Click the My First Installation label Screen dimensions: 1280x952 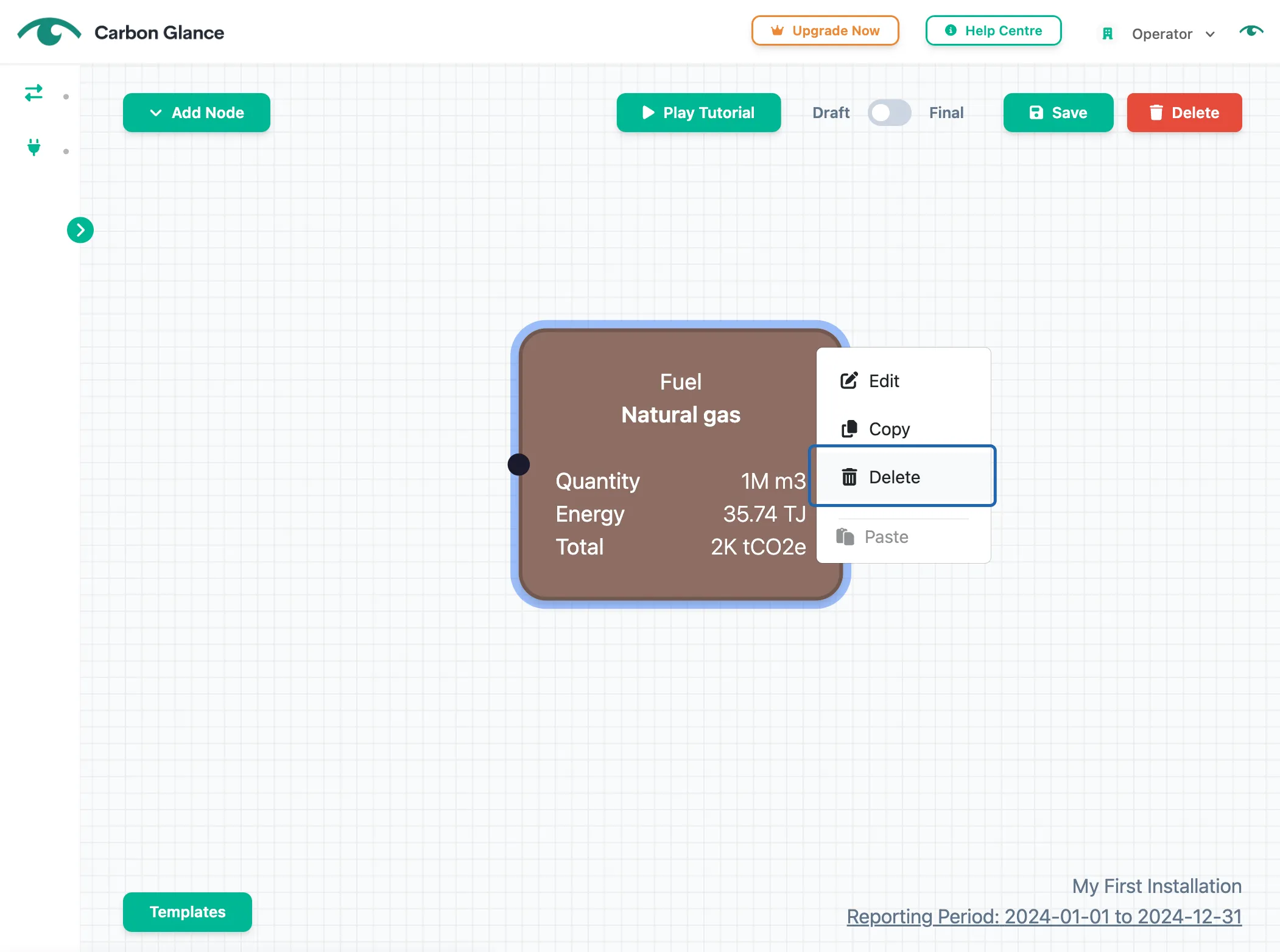(1156, 886)
